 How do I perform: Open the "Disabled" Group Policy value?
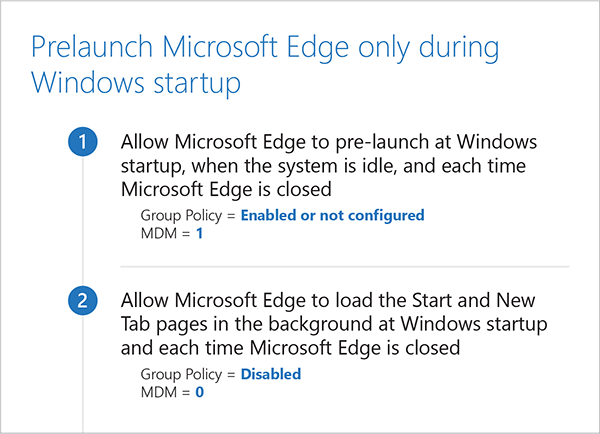pos(270,374)
